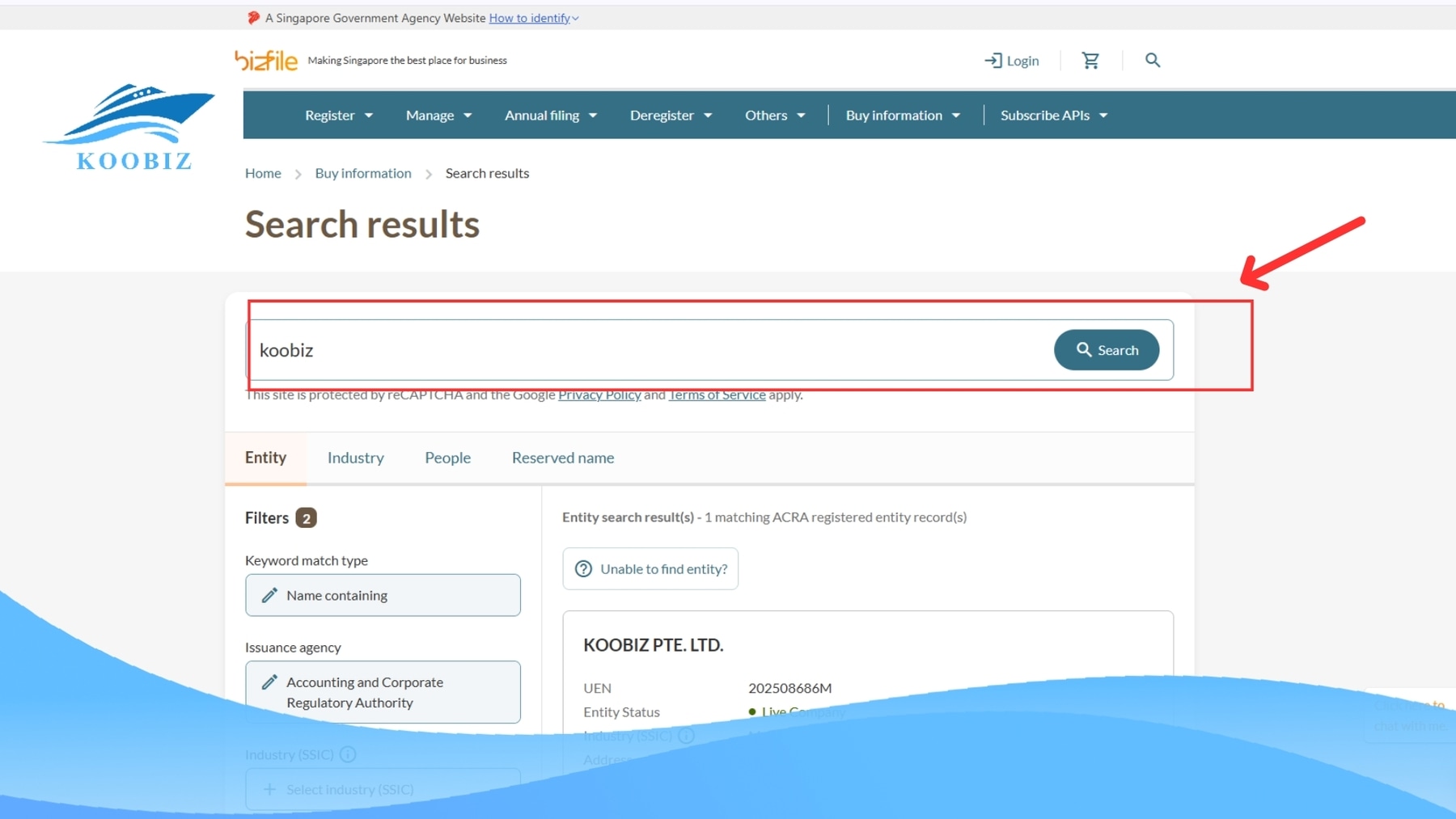Click inside the koobiz search input field
1456x819 pixels.
pyautogui.click(x=566, y=349)
